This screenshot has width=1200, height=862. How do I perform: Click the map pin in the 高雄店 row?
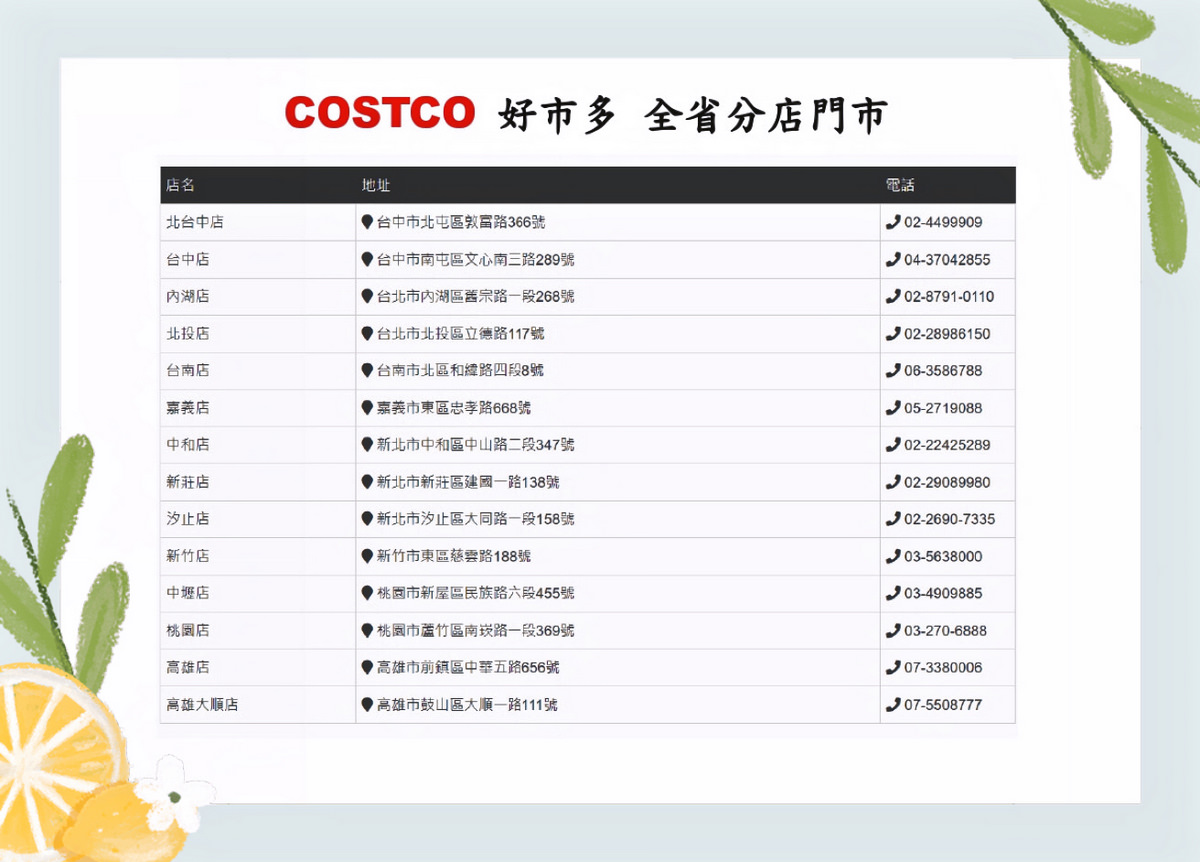[367, 667]
